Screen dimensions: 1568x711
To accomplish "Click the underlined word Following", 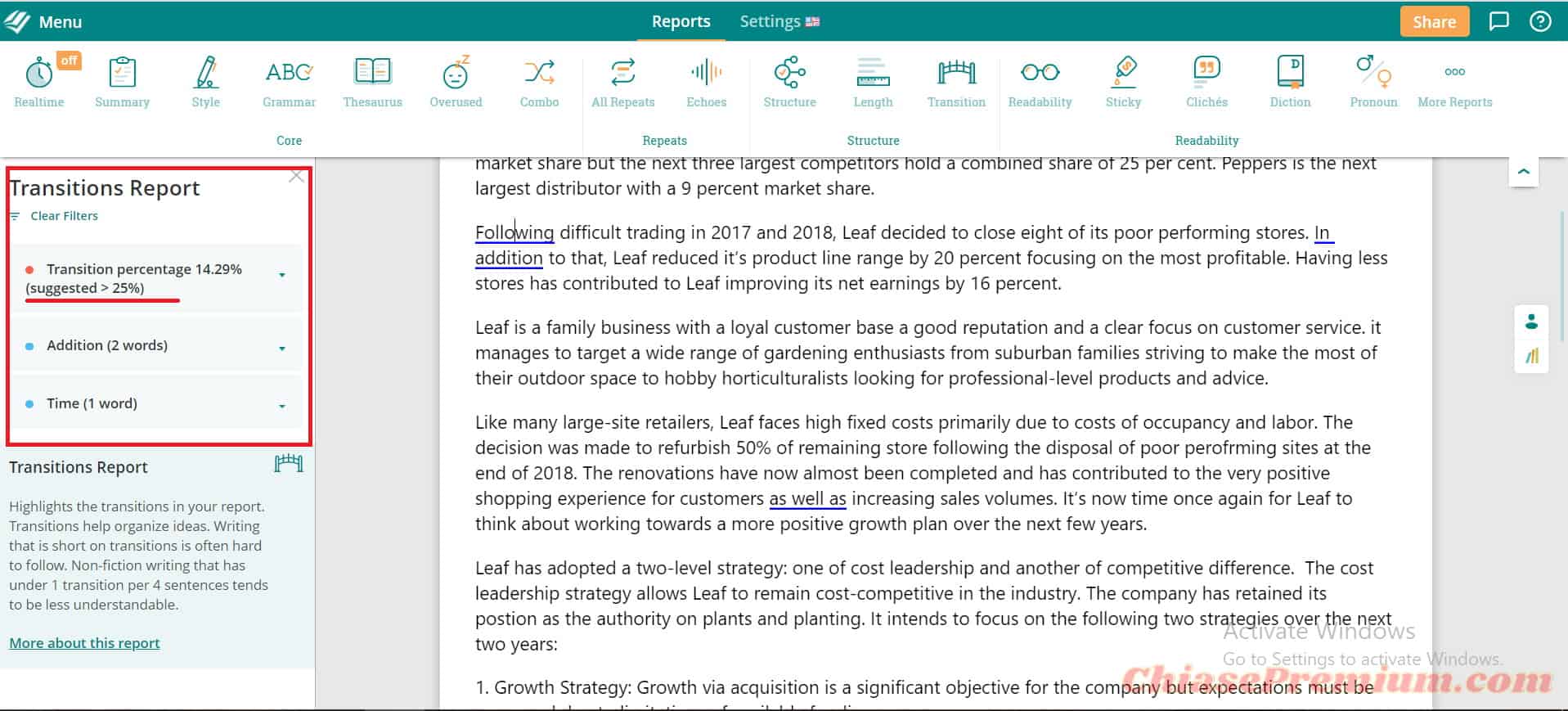I will tap(514, 232).
